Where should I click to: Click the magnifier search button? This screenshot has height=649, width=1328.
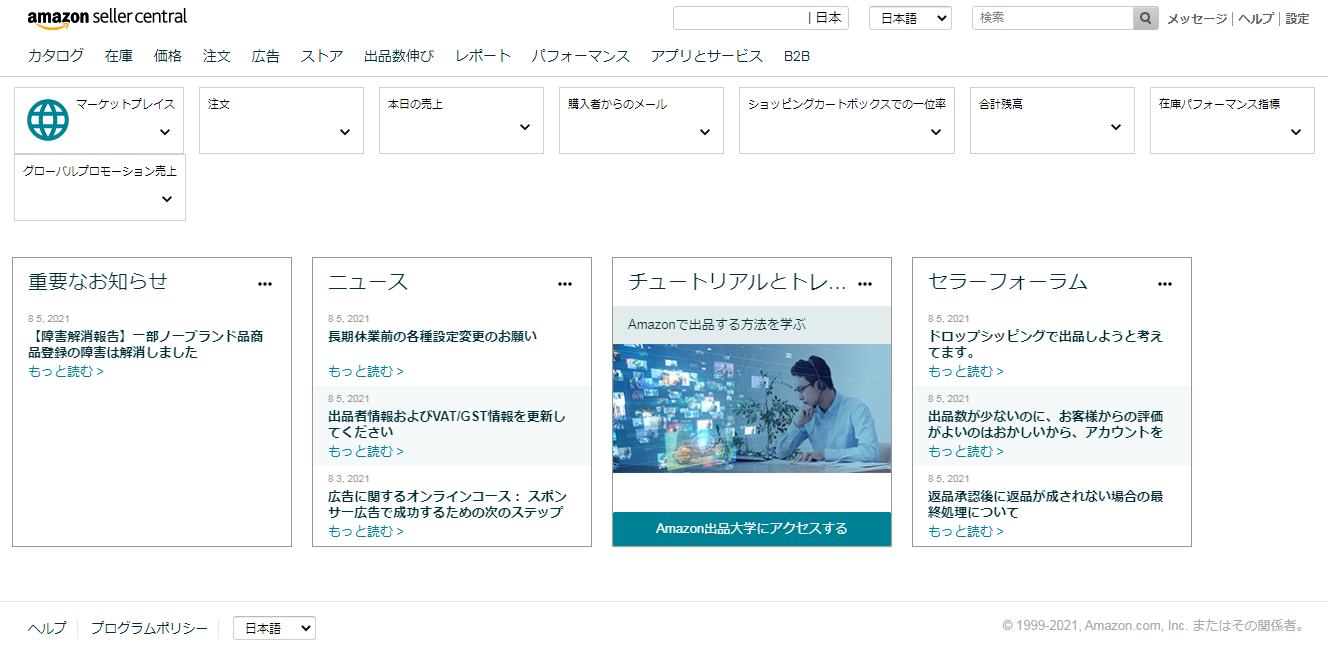pos(1145,18)
